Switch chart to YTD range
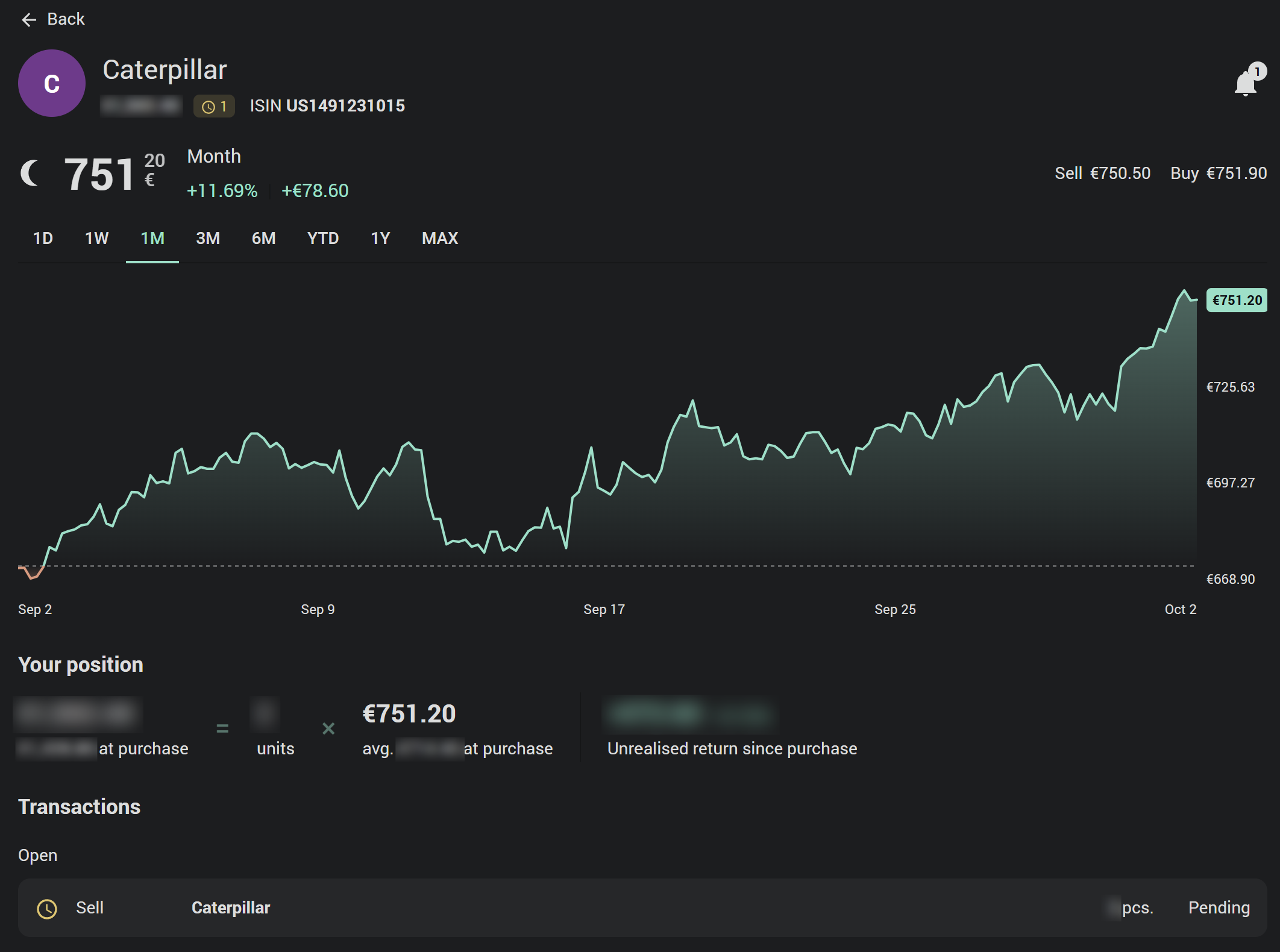 click(x=323, y=239)
